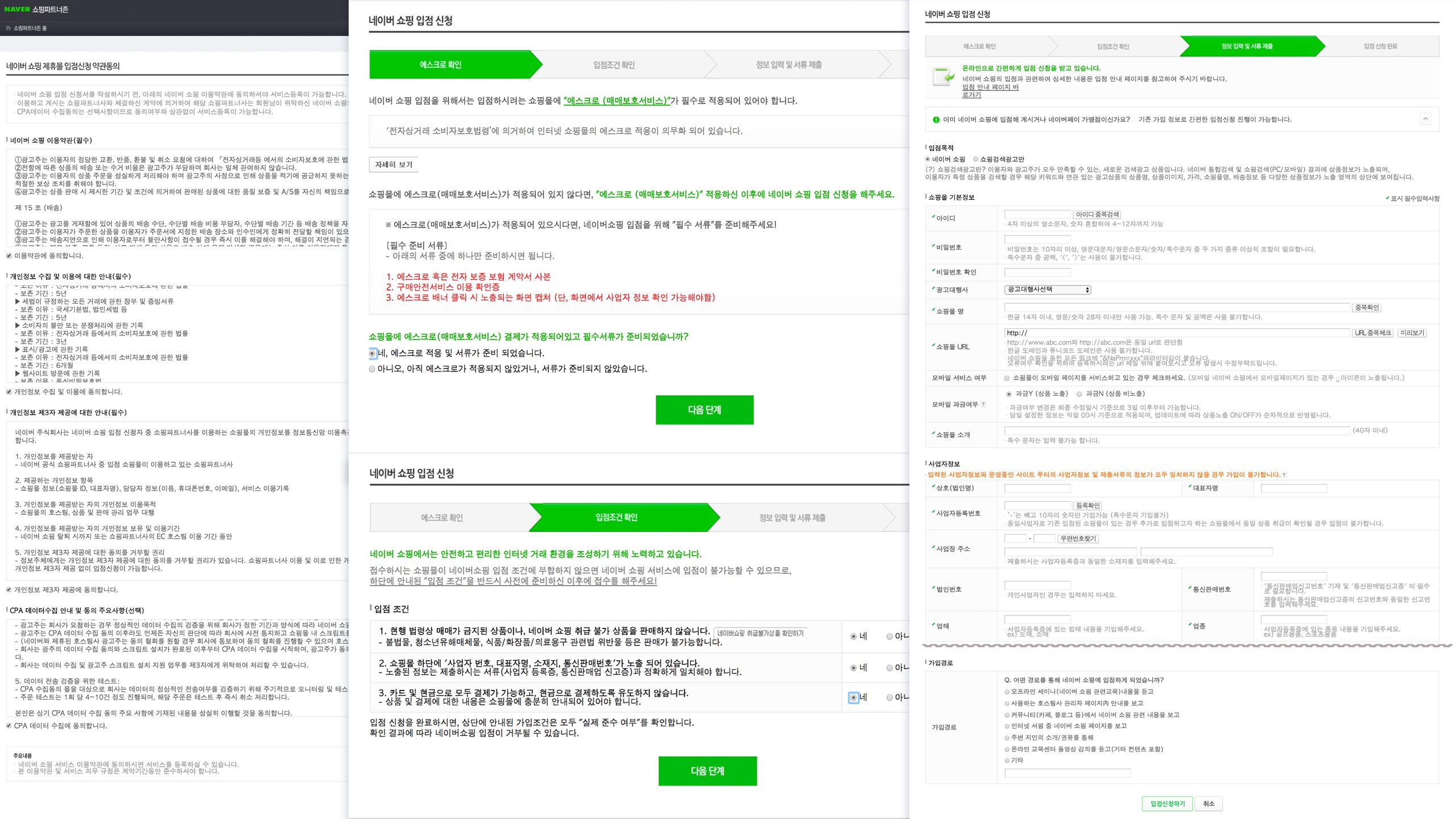Check 개인정보 제3자 제공에 동의합니다
This screenshot has width=1456, height=819.
click(x=9, y=590)
